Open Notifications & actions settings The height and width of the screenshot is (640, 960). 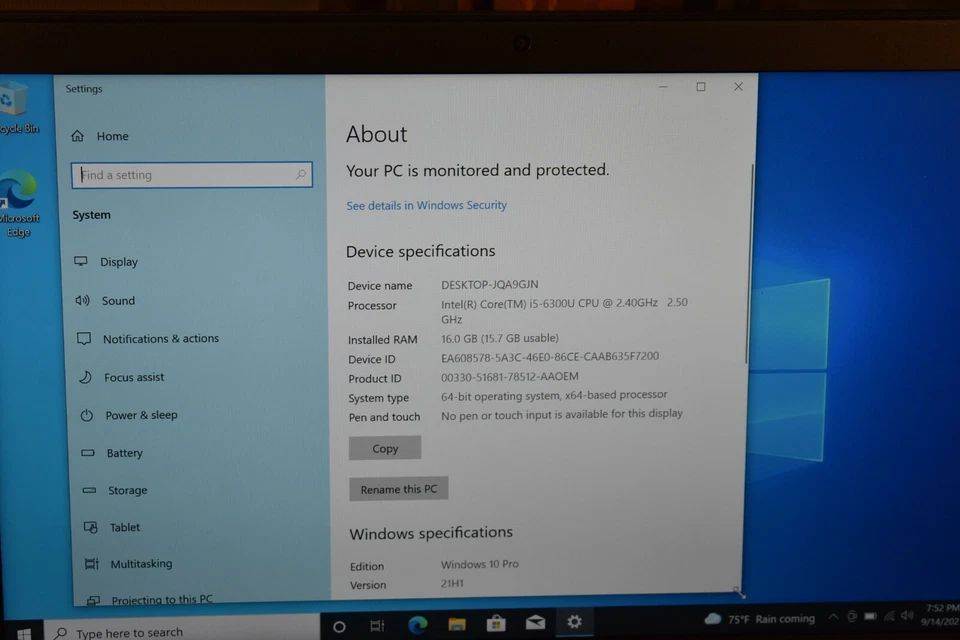[x=160, y=338]
